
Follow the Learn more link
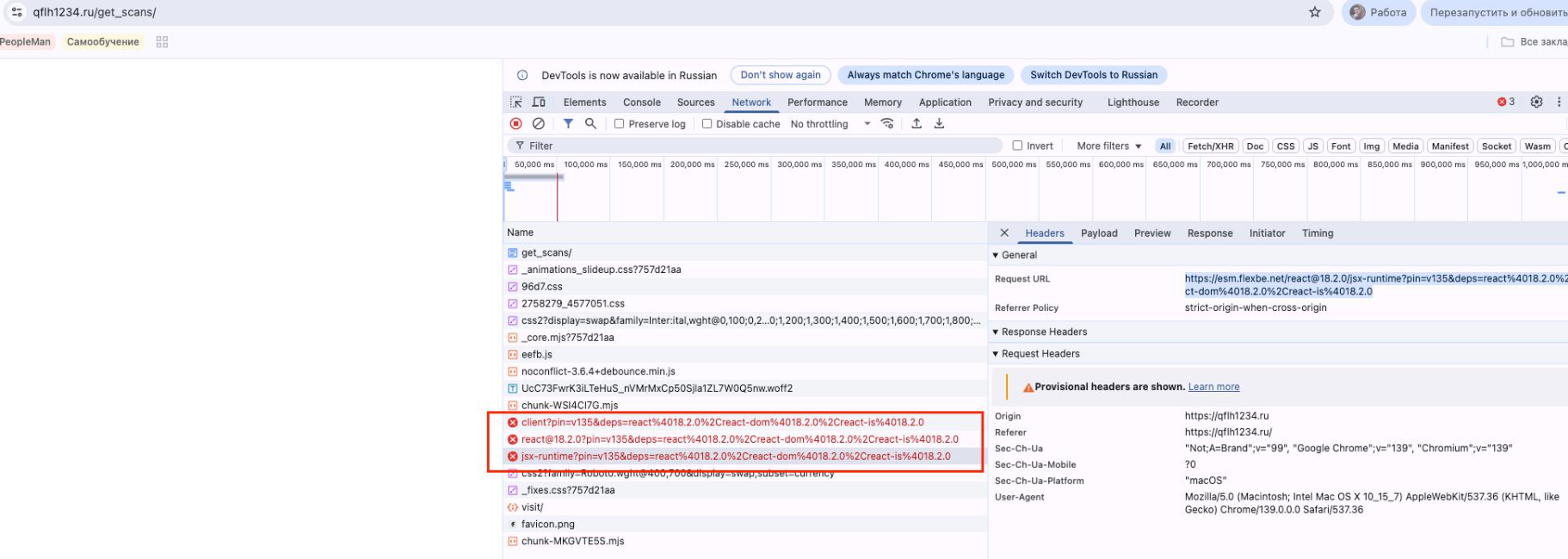pos(1213,387)
